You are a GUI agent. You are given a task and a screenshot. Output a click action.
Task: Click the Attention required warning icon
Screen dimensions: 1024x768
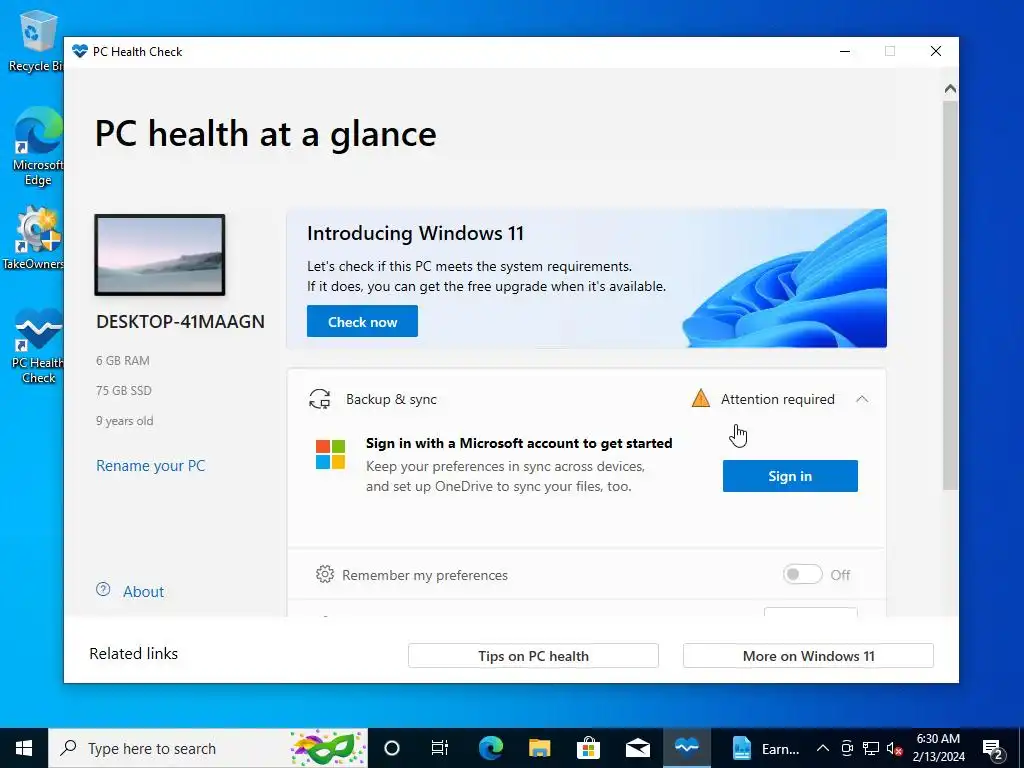click(701, 398)
